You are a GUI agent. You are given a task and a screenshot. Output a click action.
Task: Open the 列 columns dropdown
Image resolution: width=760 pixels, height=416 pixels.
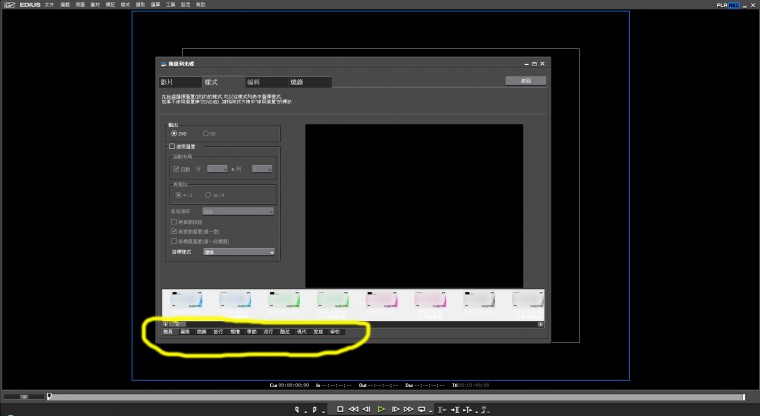click(x=262, y=169)
